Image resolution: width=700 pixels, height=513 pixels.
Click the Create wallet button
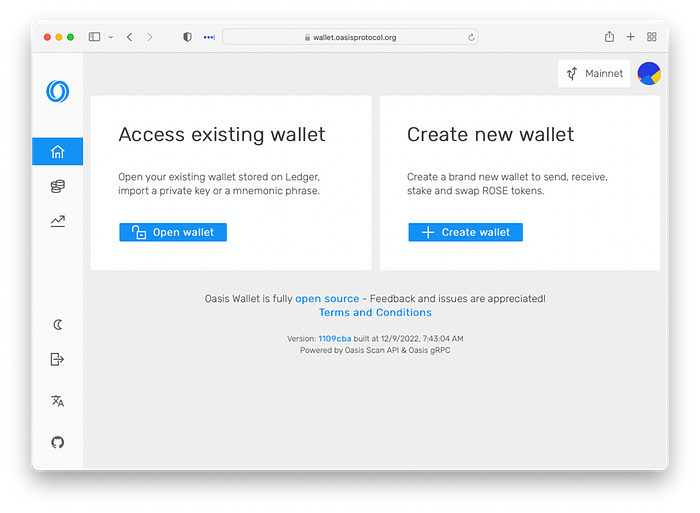pos(465,232)
